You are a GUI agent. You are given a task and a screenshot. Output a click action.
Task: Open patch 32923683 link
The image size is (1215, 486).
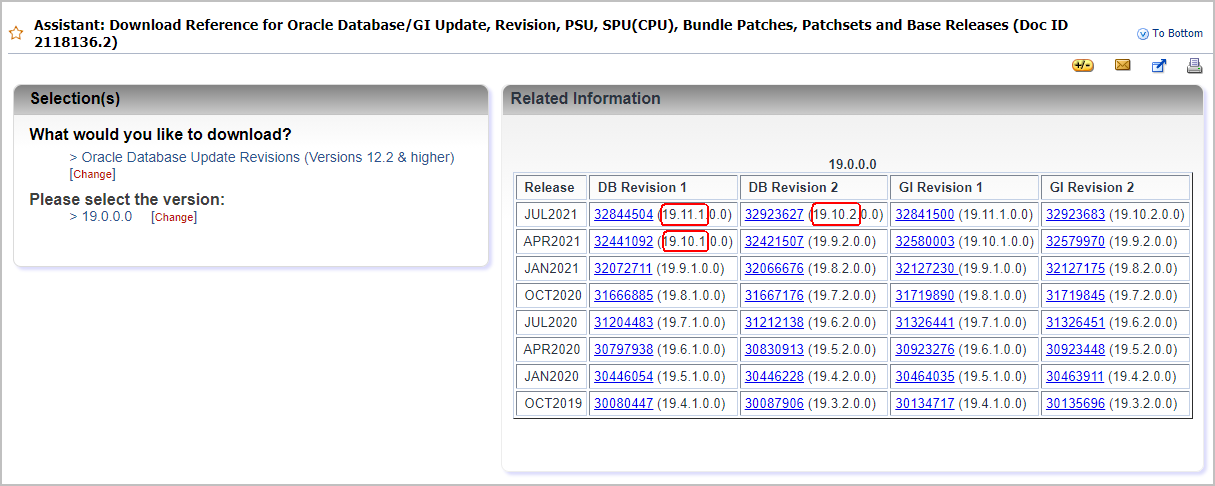click(x=1075, y=214)
